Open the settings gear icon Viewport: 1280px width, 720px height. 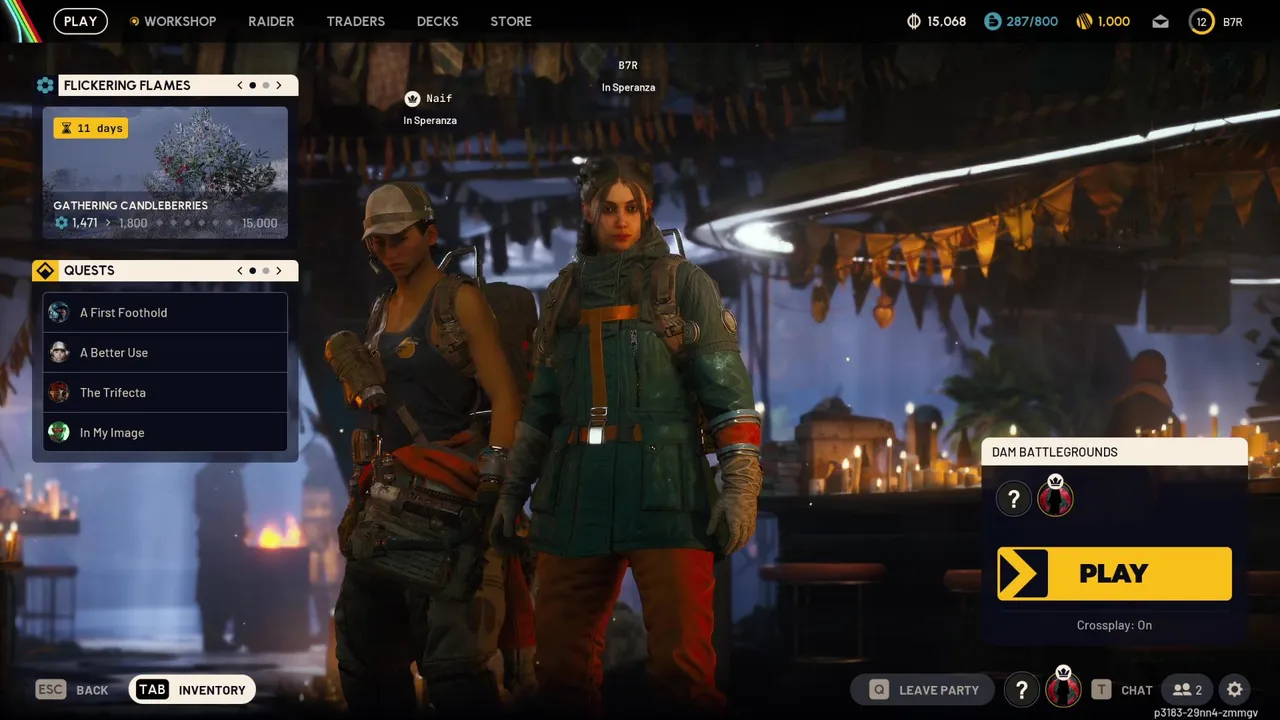pos(1235,690)
